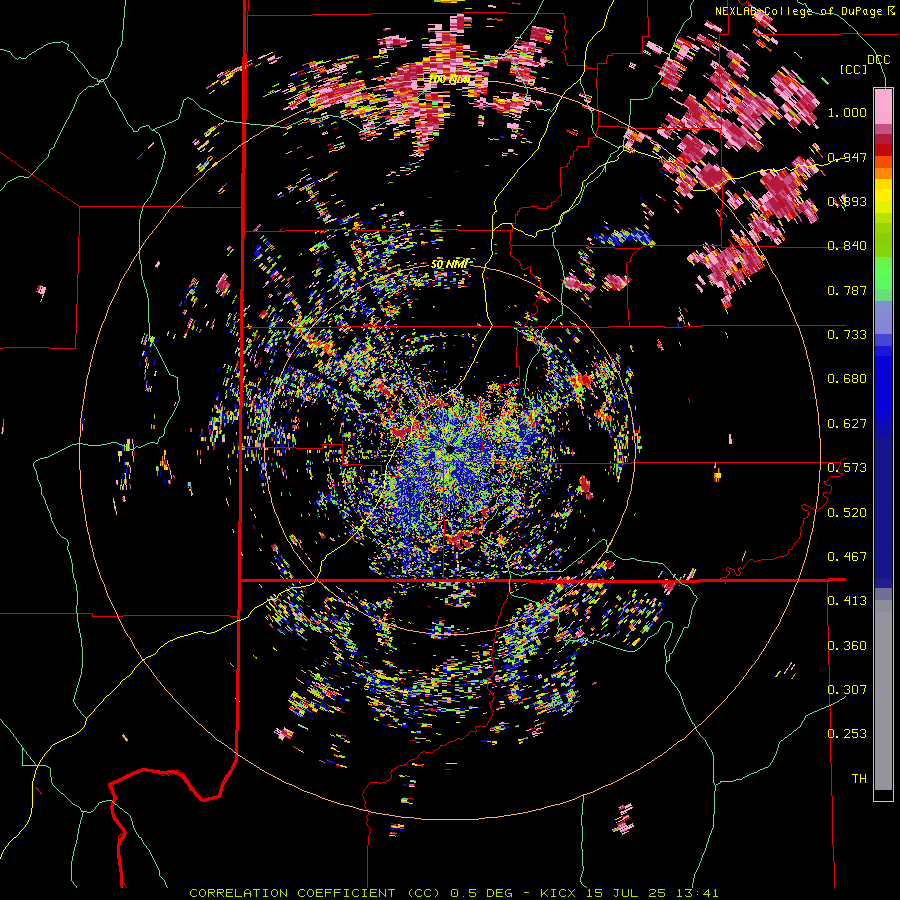Click the KICX radar site center point
This screenshot has width=900, height=900.
[x=449, y=448]
